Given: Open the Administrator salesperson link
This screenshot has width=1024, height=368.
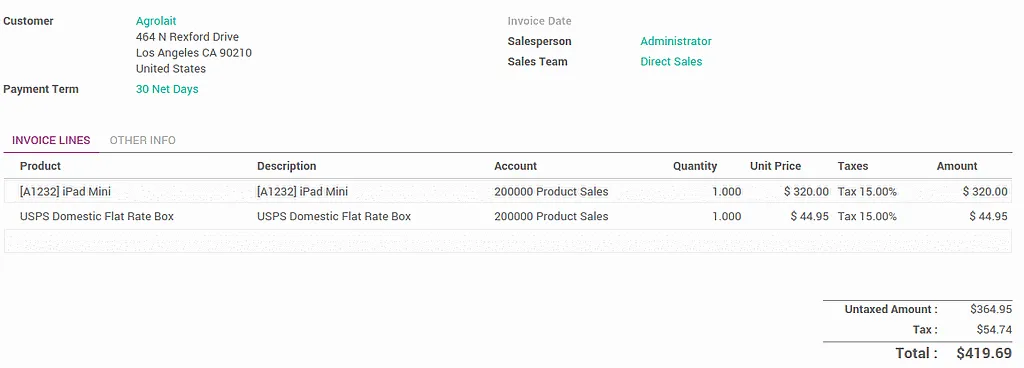Looking at the screenshot, I should click(x=676, y=41).
